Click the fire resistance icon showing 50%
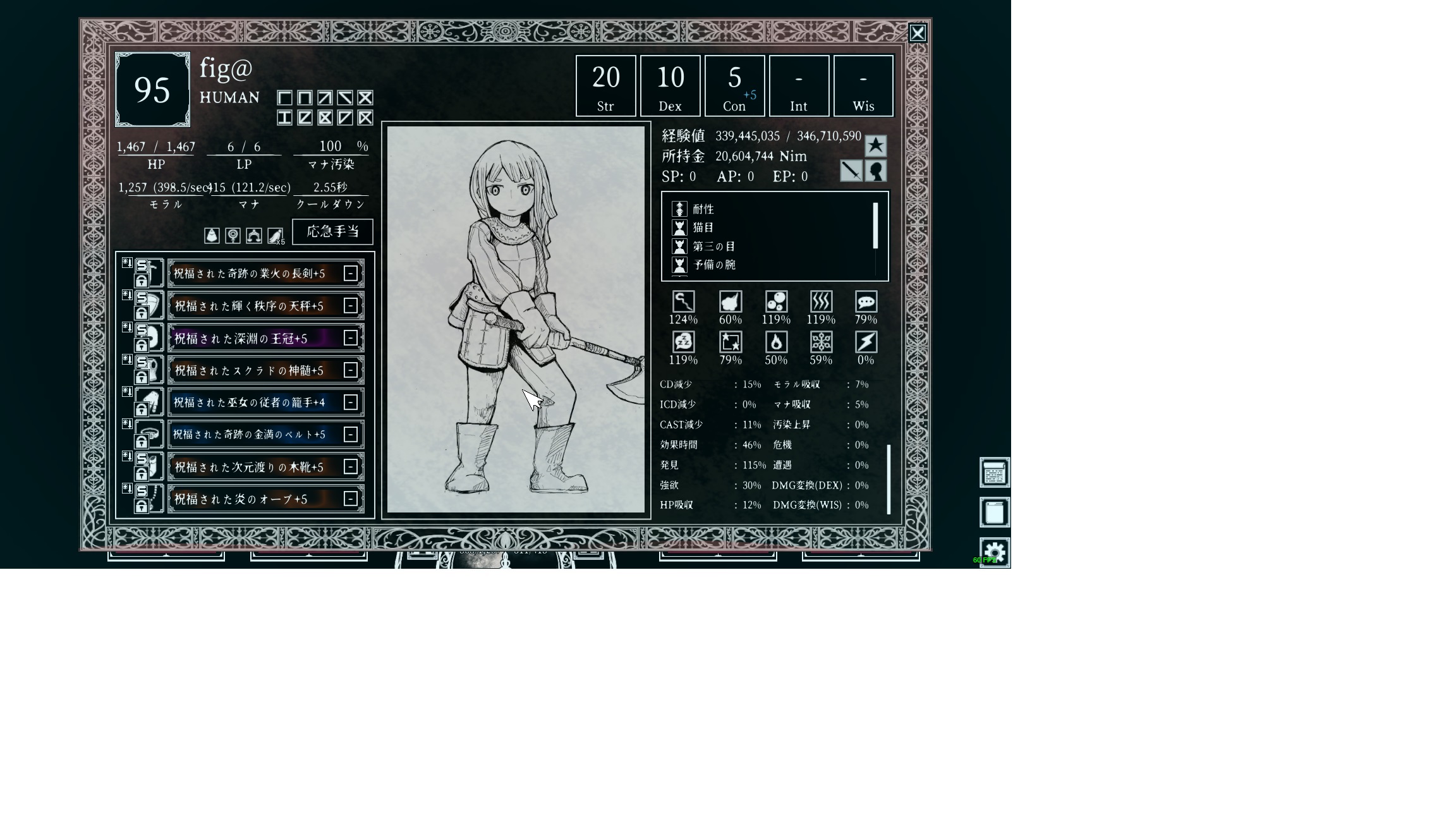The width and height of the screenshot is (1456, 819). point(776,343)
